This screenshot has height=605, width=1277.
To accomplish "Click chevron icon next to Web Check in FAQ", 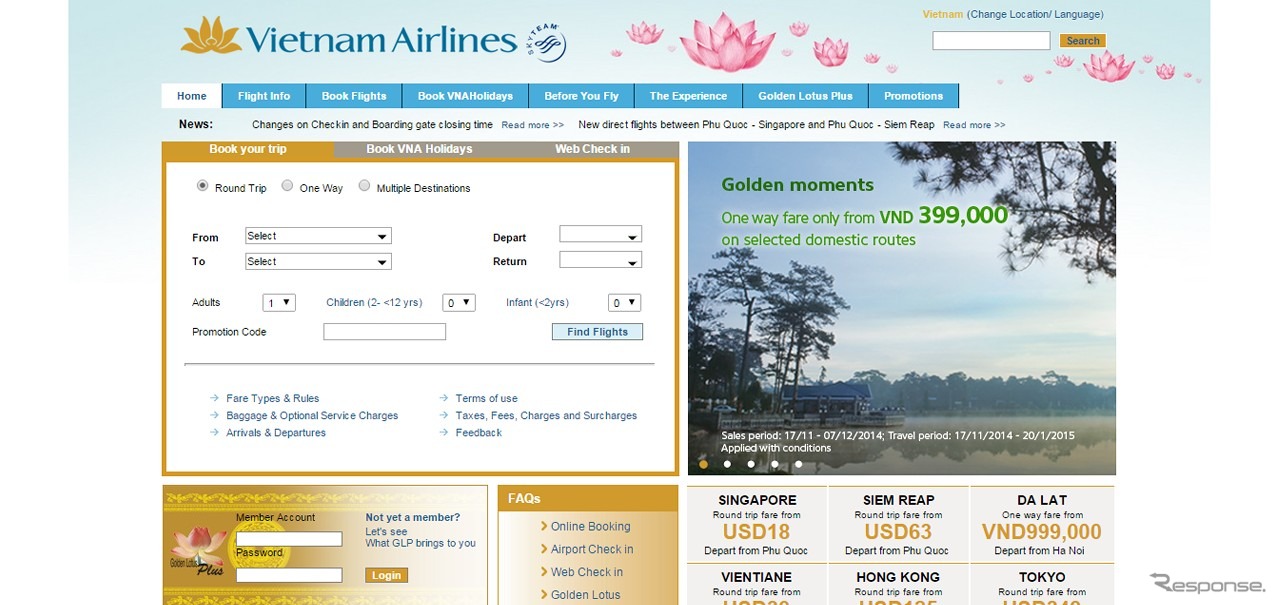I will (x=543, y=572).
